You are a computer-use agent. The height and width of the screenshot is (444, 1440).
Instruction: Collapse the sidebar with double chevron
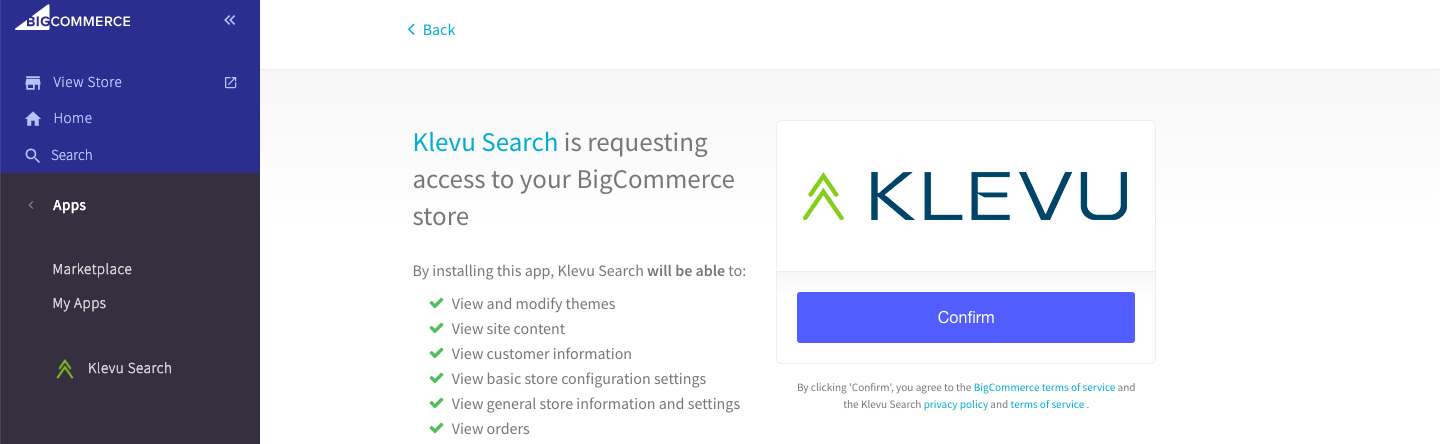coord(230,20)
